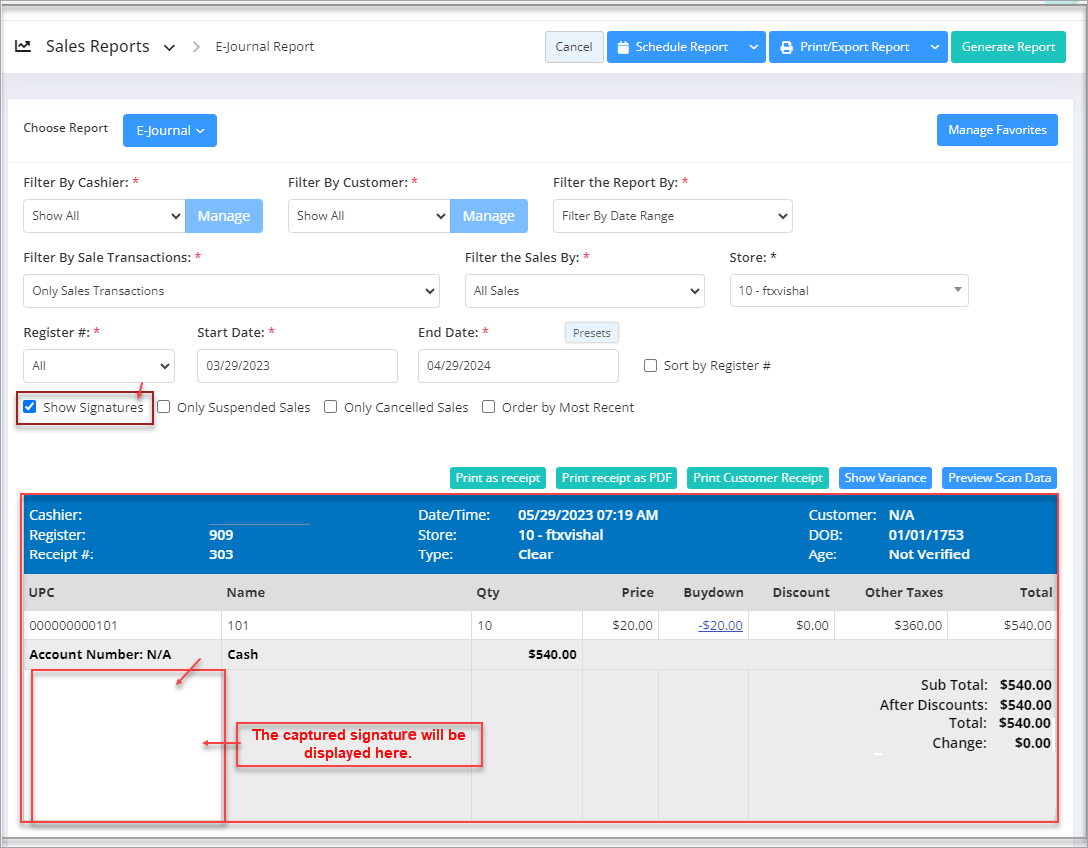Click the Age status Not Verified
Image resolution: width=1088 pixels, height=848 pixels.
click(x=929, y=554)
